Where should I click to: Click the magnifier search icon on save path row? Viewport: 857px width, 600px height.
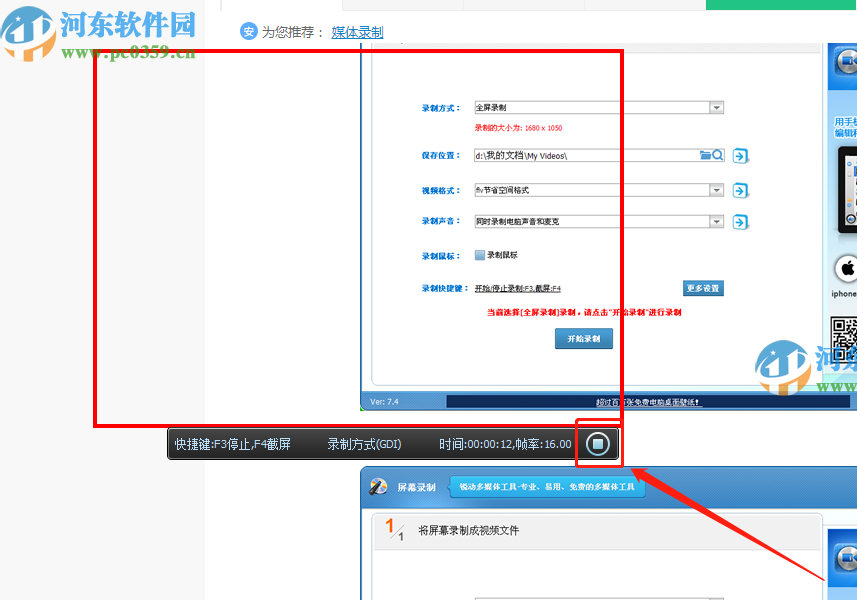click(x=718, y=155)
